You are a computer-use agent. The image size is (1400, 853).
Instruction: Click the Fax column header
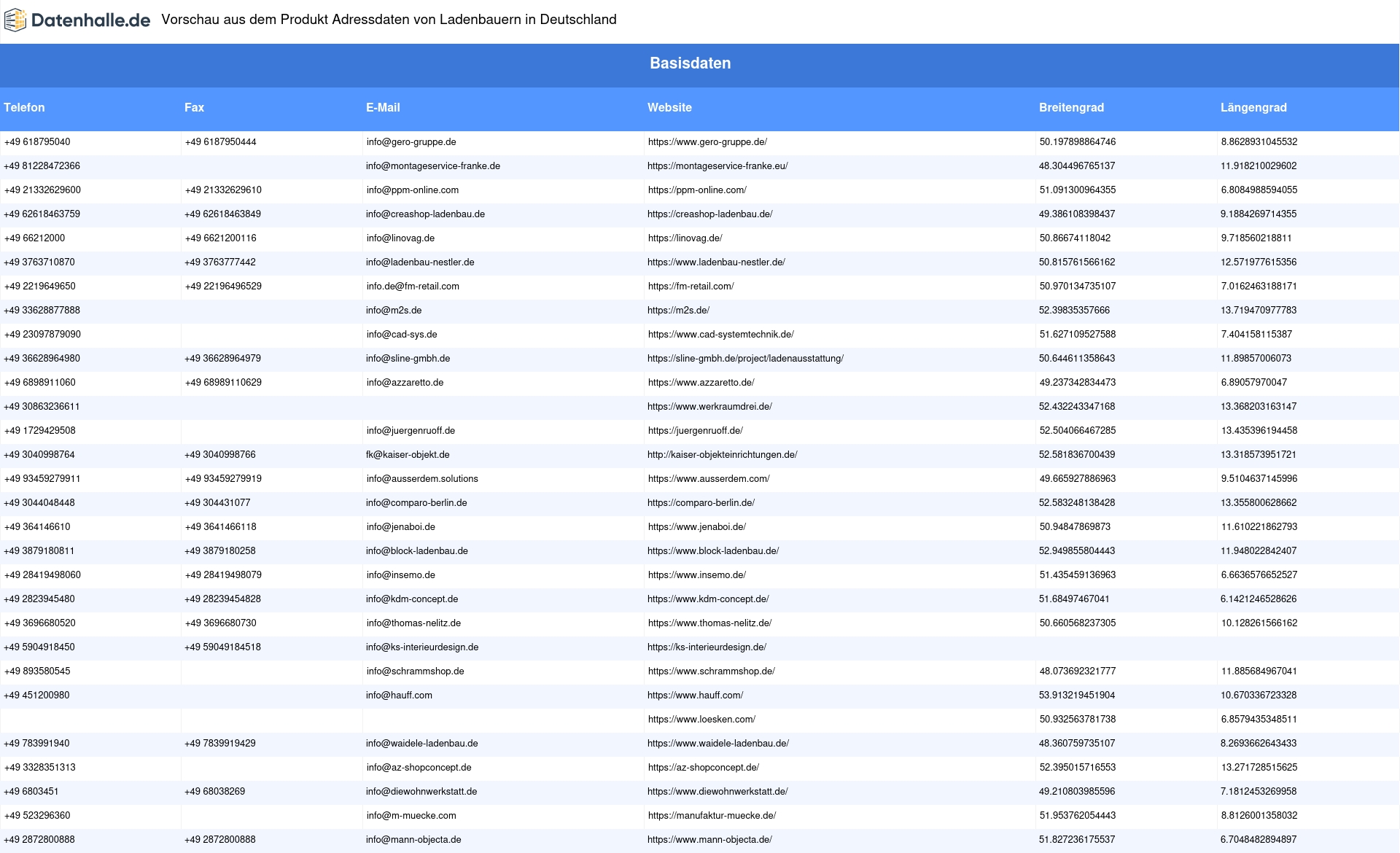(194, 107)
